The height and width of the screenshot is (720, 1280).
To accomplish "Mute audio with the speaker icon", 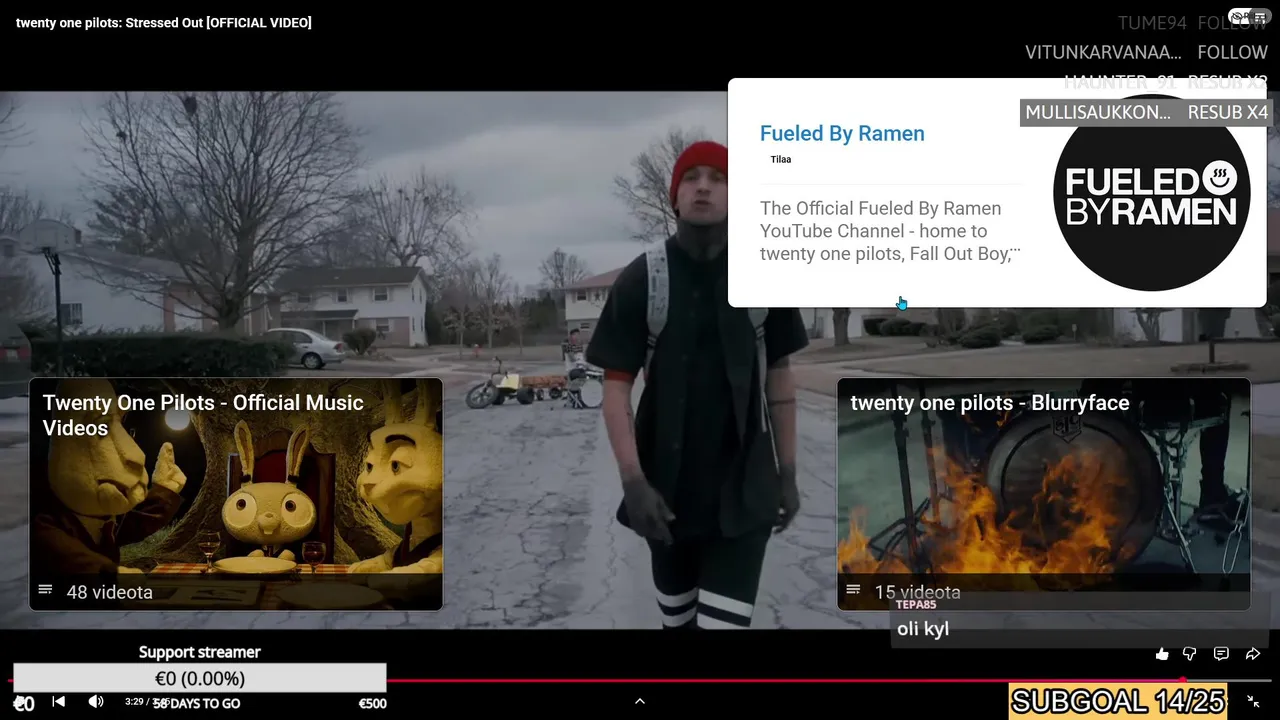I will tap(96, 702).
